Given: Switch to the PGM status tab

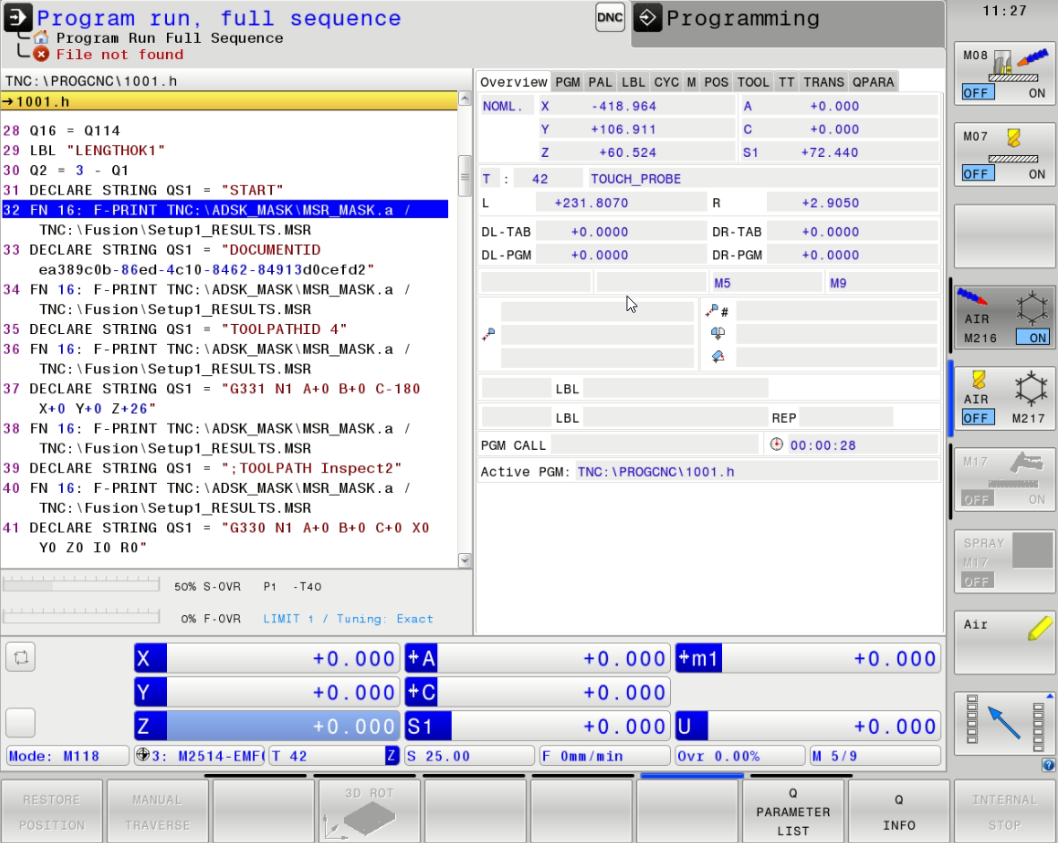Looking at the screenshot, I should (567, 82).
